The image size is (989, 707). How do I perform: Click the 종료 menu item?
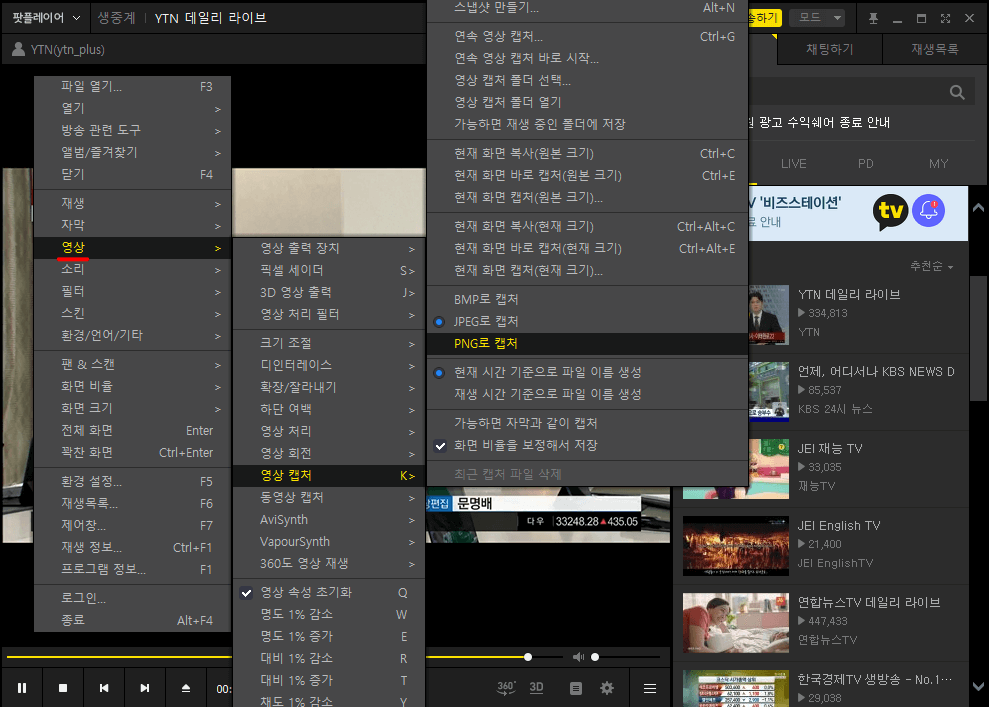coord(132,621)
